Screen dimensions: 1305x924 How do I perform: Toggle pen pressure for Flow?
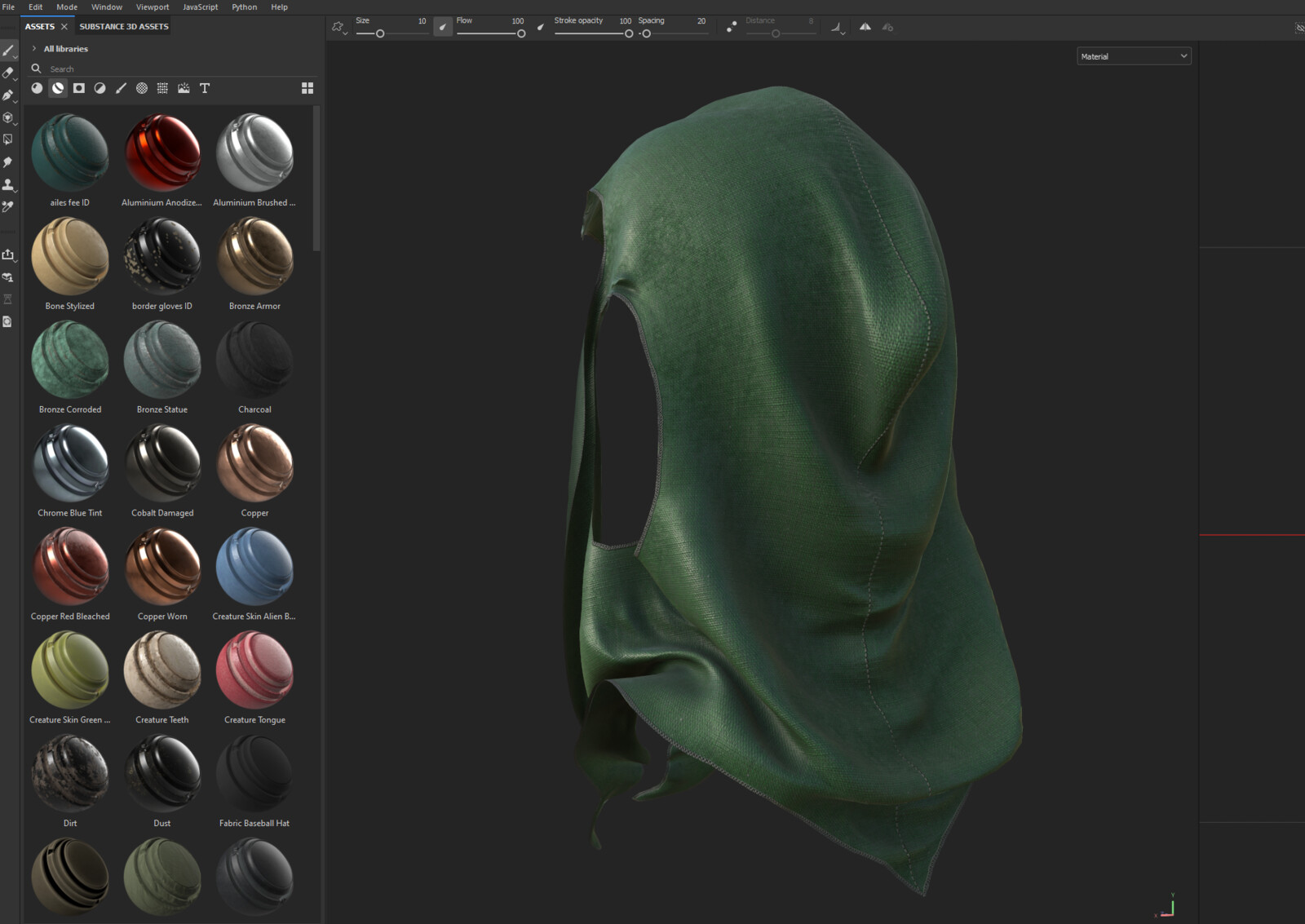coord(442,27)
